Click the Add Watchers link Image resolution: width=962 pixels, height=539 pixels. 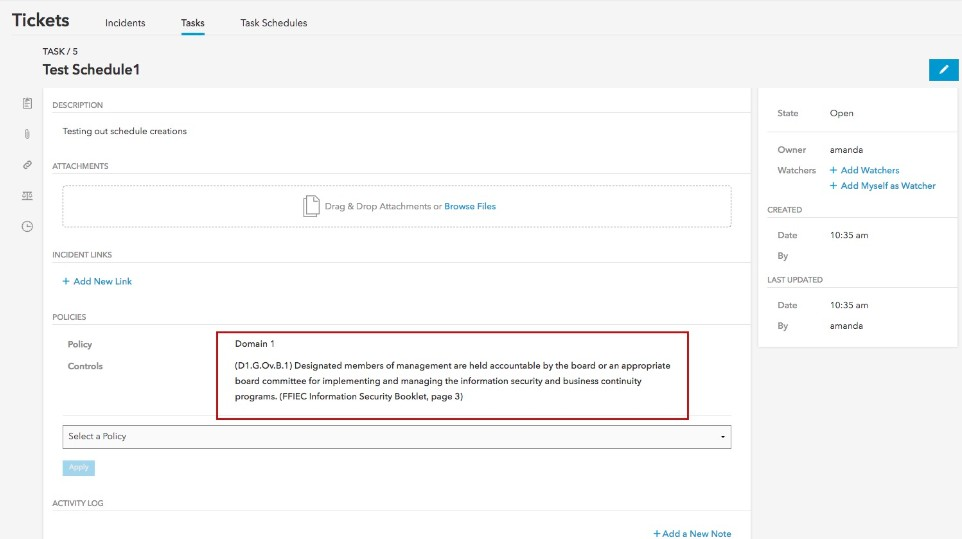864,171
